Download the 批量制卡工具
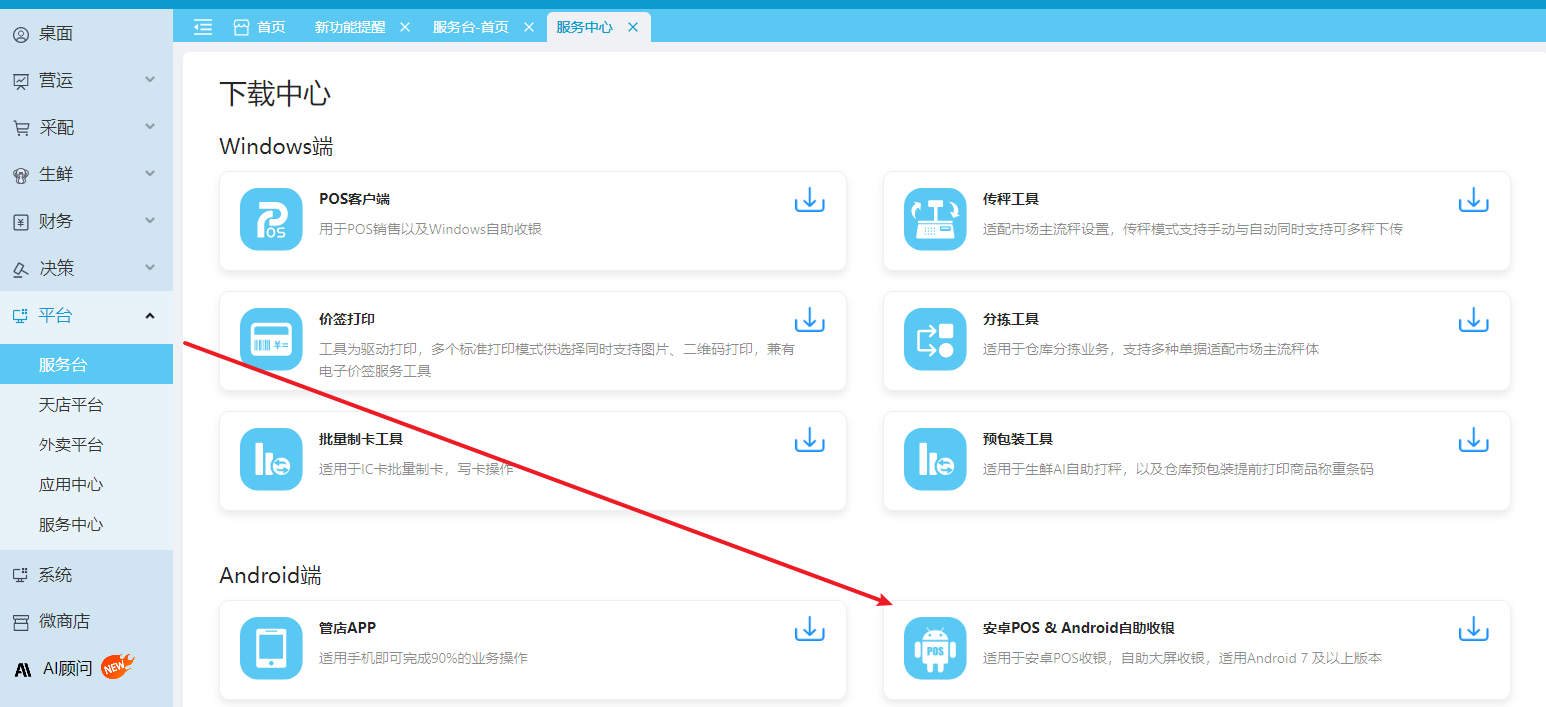Image resolution: width=1546 pixels, height=707 pixels. coord(809,440)
